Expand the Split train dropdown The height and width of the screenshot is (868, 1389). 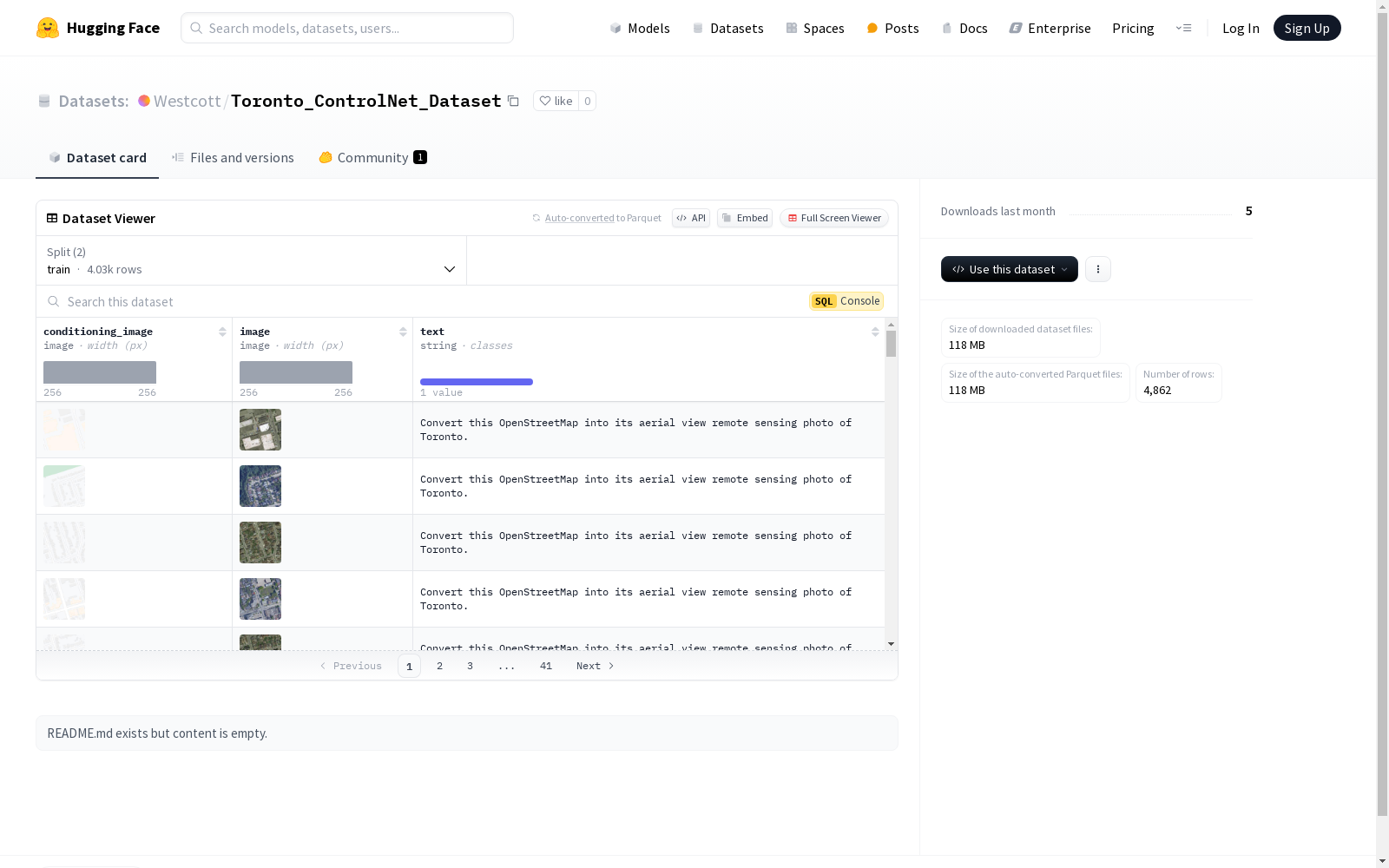point(251,260)
